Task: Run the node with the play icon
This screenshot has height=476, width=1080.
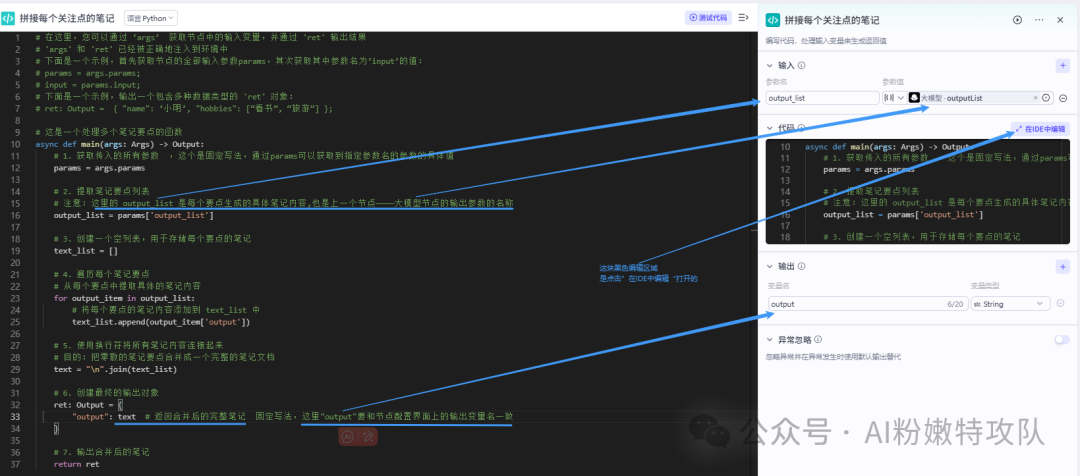Action: coord(1017,20)
